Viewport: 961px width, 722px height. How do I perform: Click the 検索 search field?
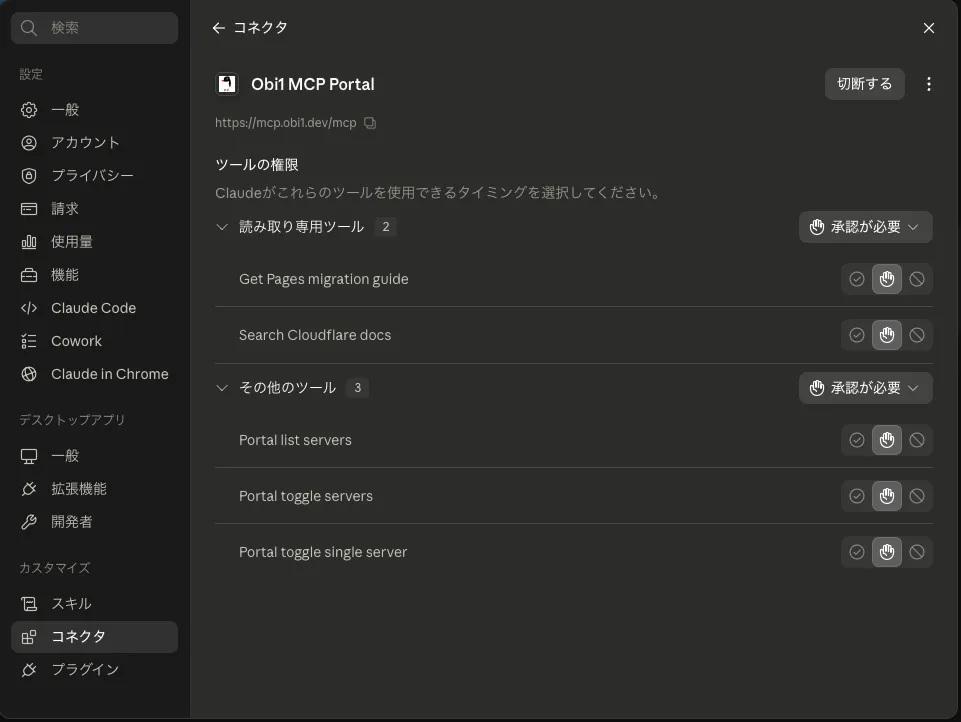(94, 28)
